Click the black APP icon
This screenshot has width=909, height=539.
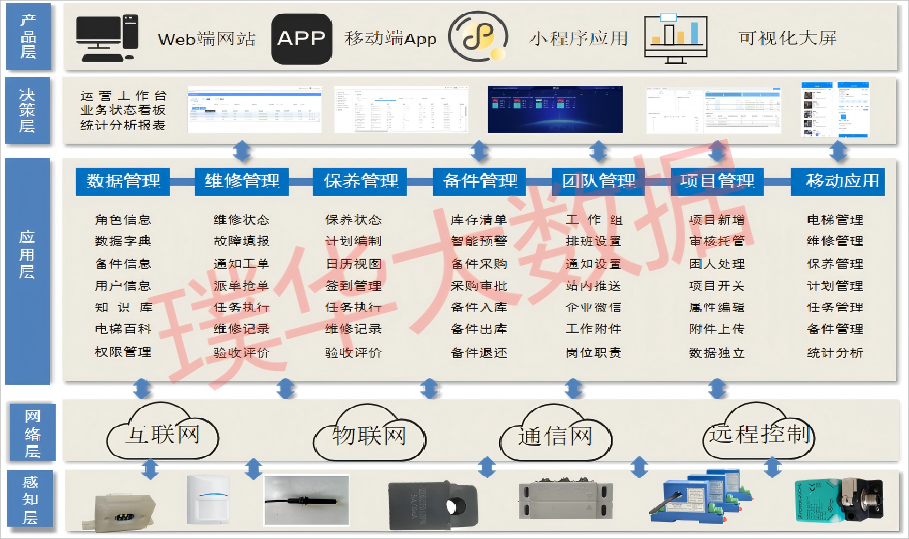(x=301, y=39)
